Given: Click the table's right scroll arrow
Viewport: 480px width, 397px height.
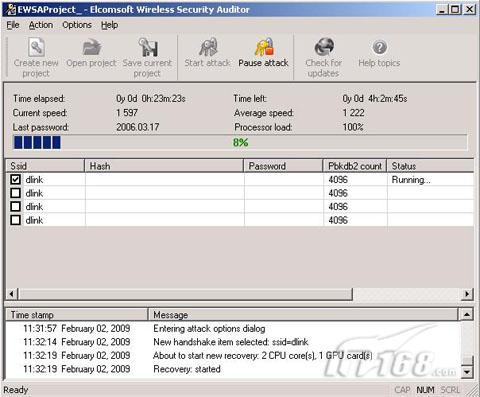Looking at the screenshot, I should (467, 294).
